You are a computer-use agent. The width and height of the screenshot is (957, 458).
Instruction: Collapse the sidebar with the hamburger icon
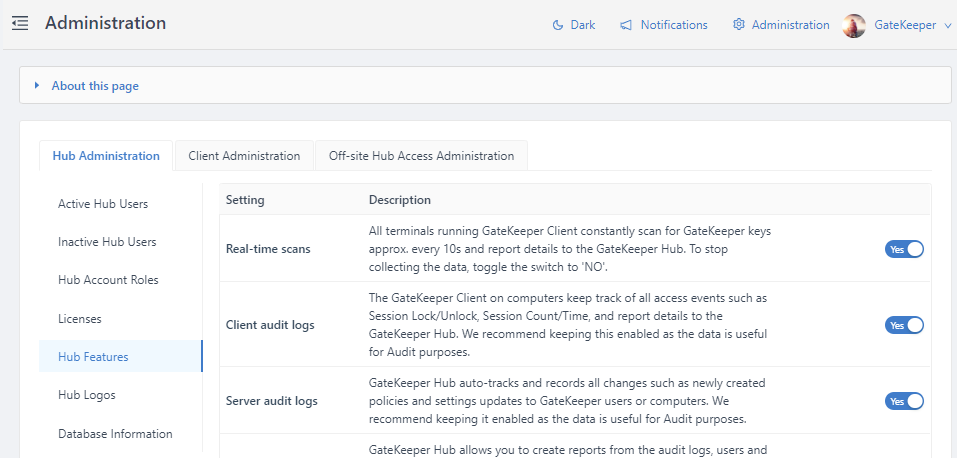point(20,23)
